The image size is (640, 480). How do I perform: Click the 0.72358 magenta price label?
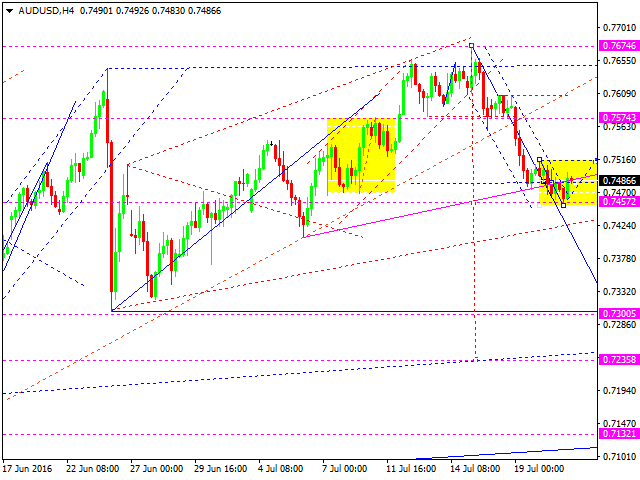tap(619, 360)
